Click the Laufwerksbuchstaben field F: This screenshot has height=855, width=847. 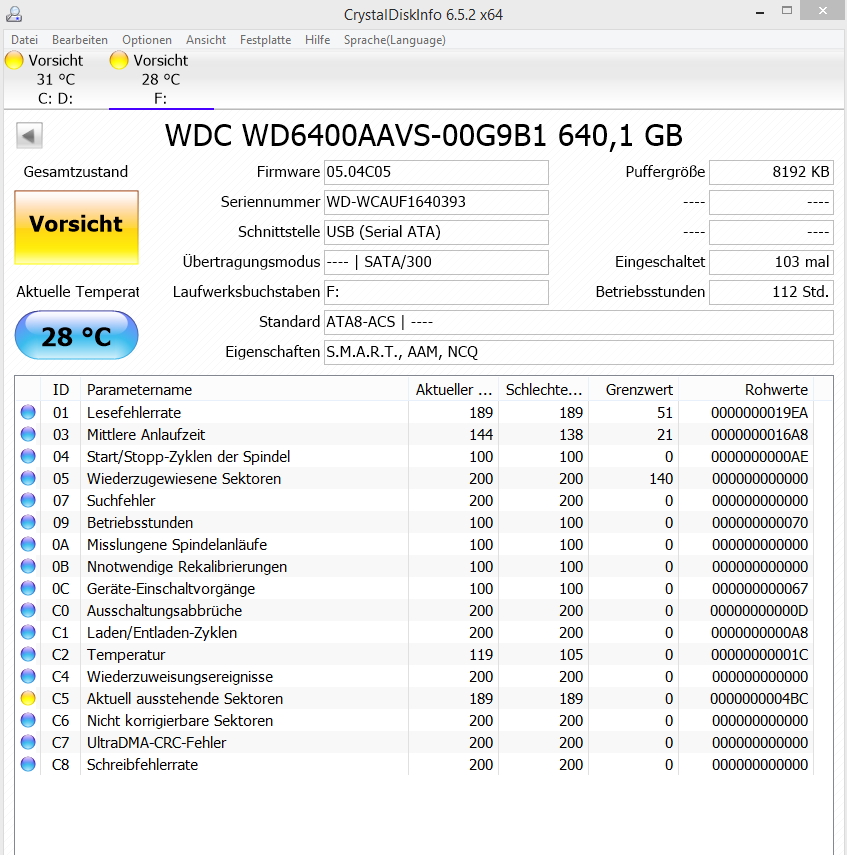pyautogui.click(x=436, y=292)
